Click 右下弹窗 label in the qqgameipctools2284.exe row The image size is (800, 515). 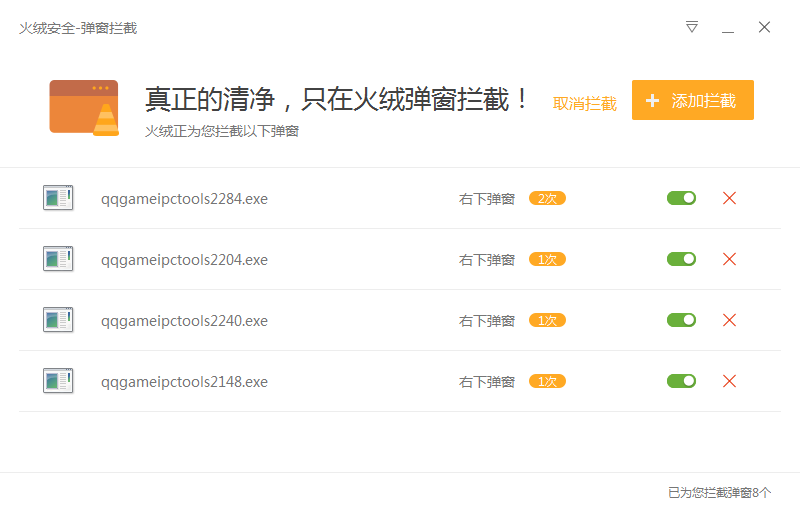487,199
